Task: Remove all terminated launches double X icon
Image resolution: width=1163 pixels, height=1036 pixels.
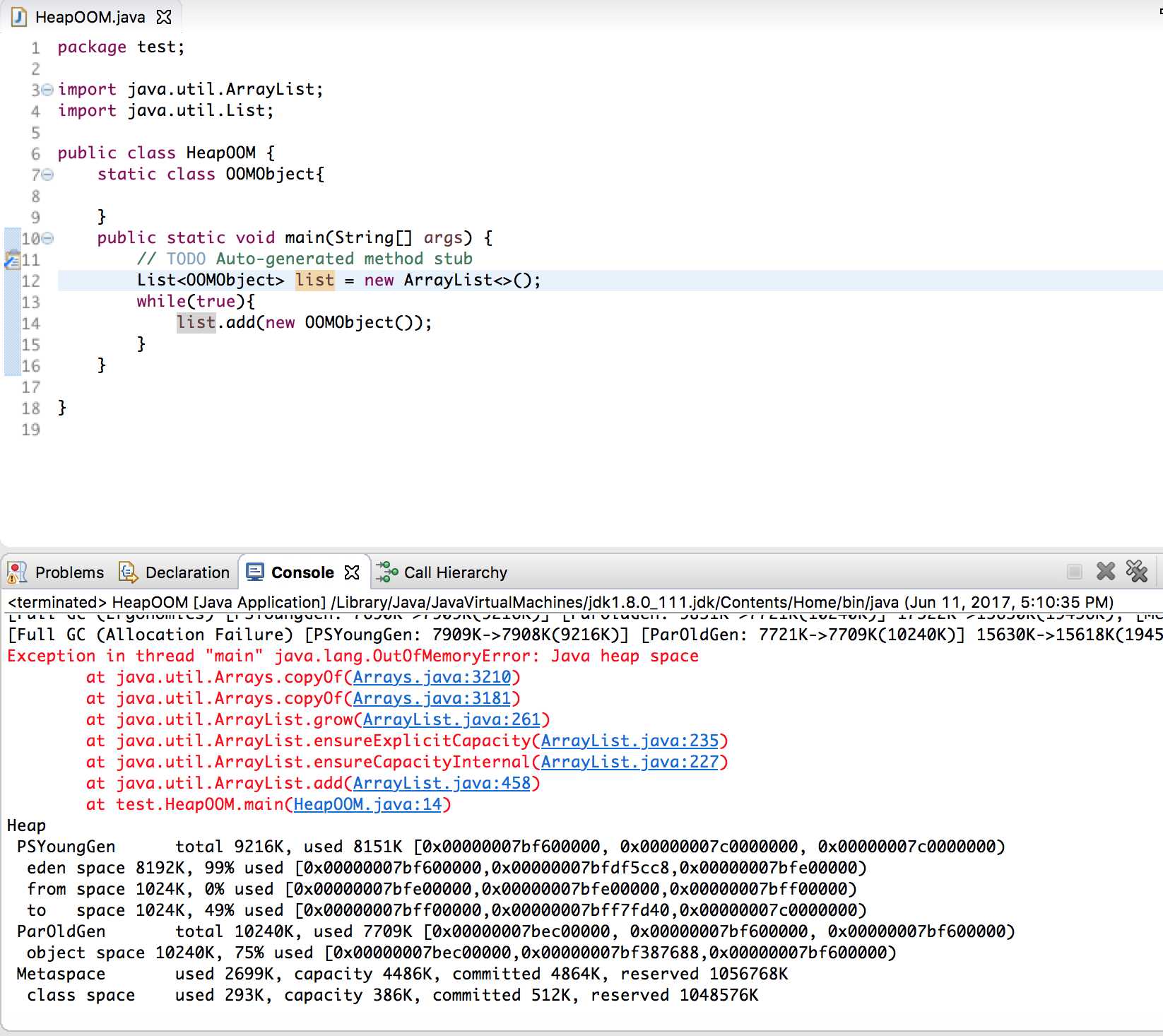Action: 1137,571
